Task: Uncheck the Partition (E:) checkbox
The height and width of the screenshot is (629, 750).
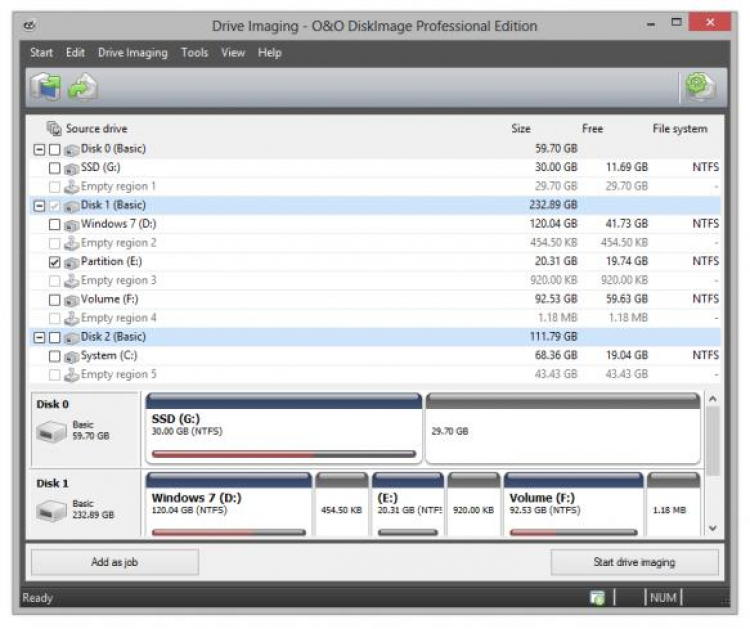Action: [x=55, y=263]
